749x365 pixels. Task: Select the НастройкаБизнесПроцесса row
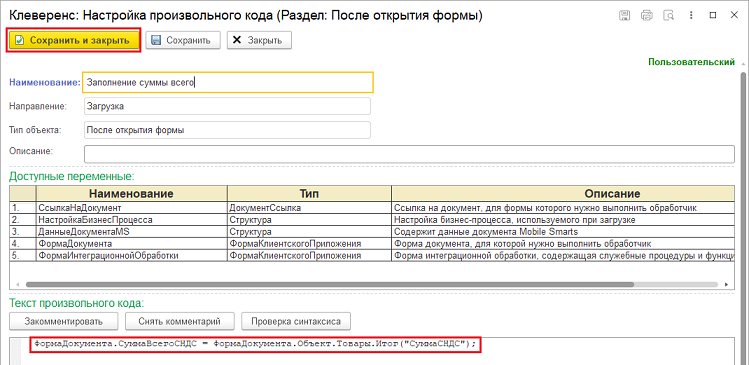click(373, 220)
